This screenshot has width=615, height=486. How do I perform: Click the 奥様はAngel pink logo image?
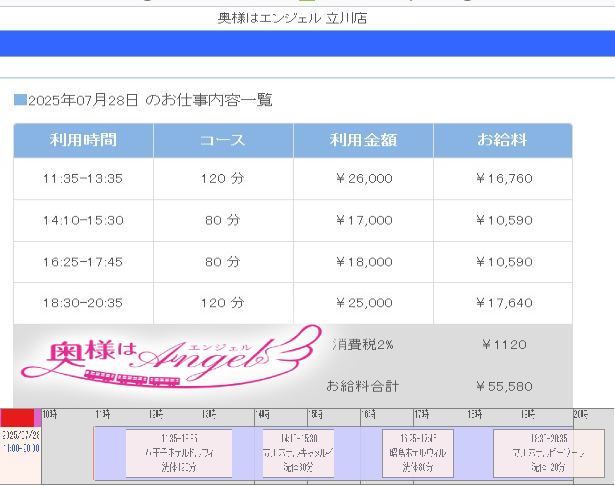169,358
